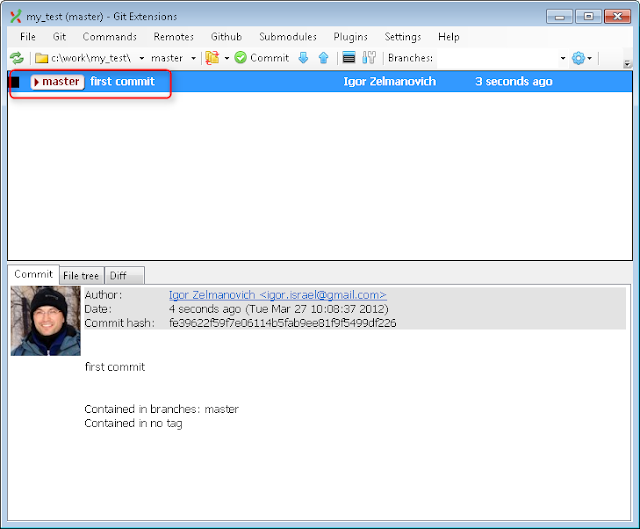This screenshot has width=640, height=529.
Task: Click the toolbar overflow arrow at far right
Action: (627, 64)
